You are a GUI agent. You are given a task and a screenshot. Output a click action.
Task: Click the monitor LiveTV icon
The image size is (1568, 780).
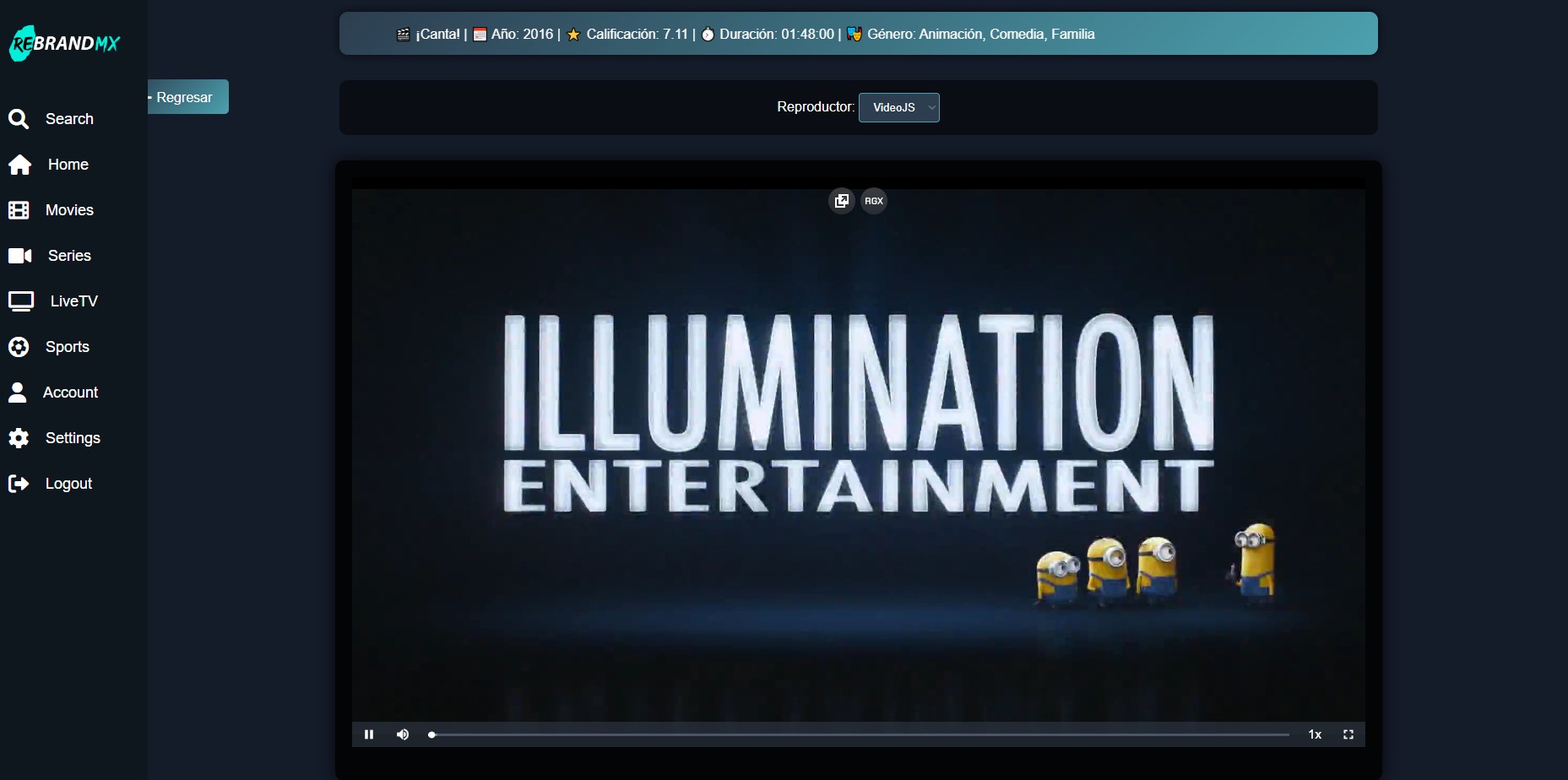[21, 301]
